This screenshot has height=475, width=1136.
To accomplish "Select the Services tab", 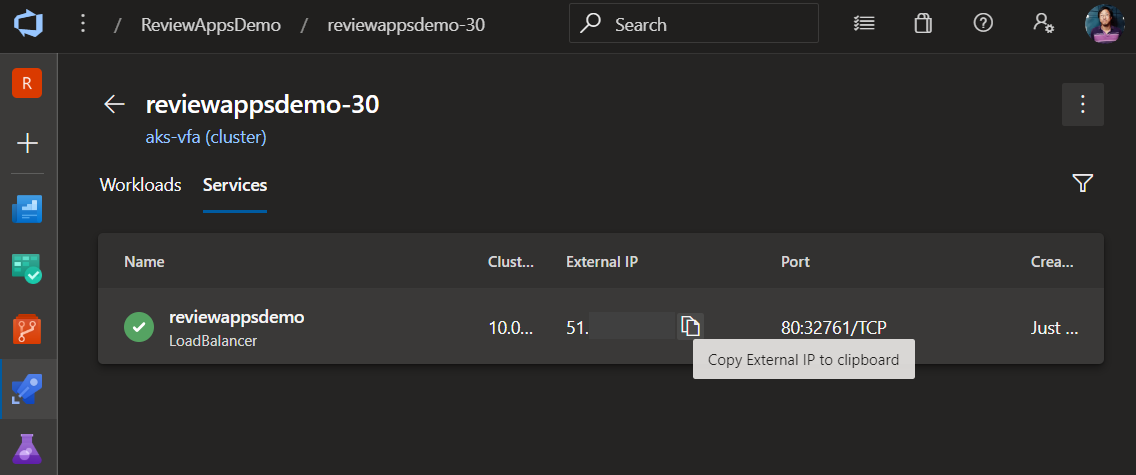I will click(x=235, y=185).
